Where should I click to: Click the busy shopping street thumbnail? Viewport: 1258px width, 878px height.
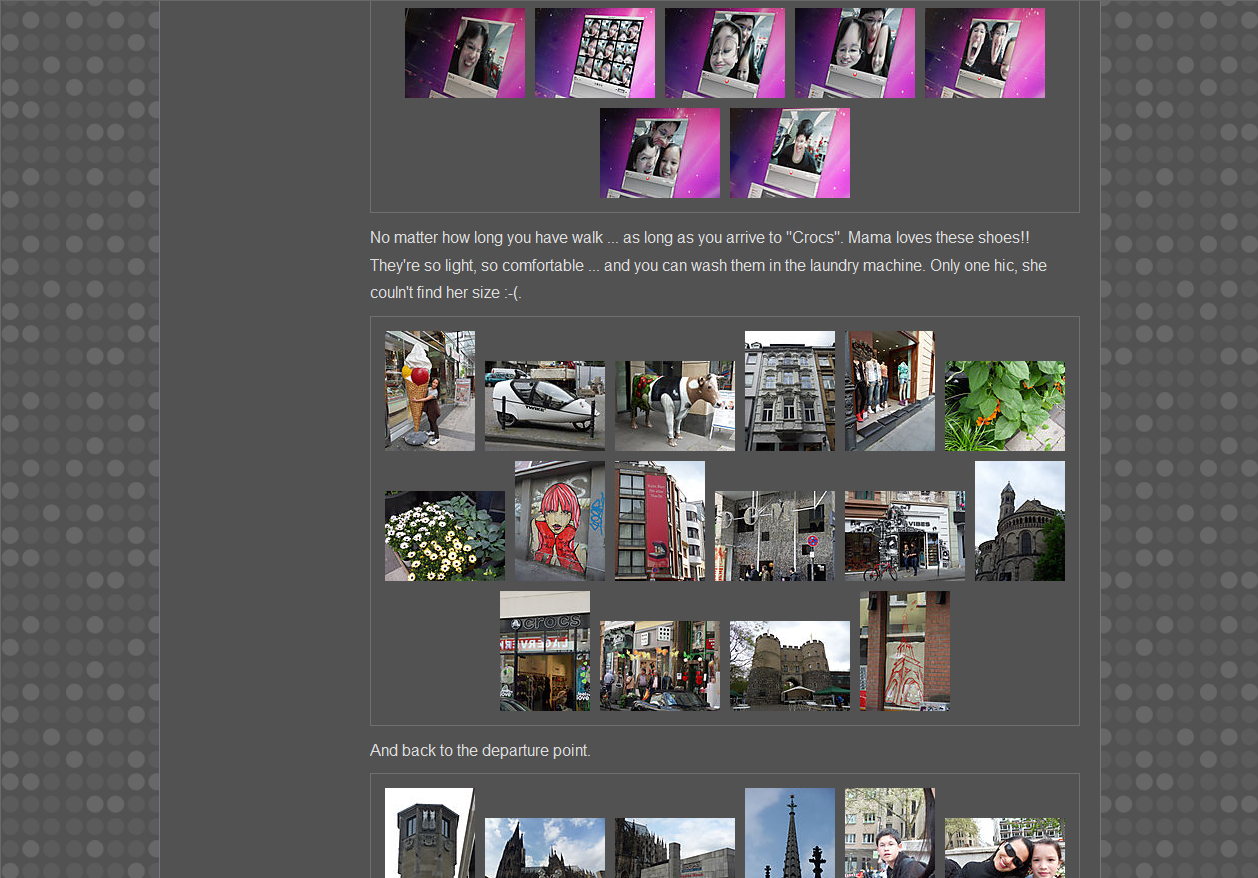[x=659, y=665]
